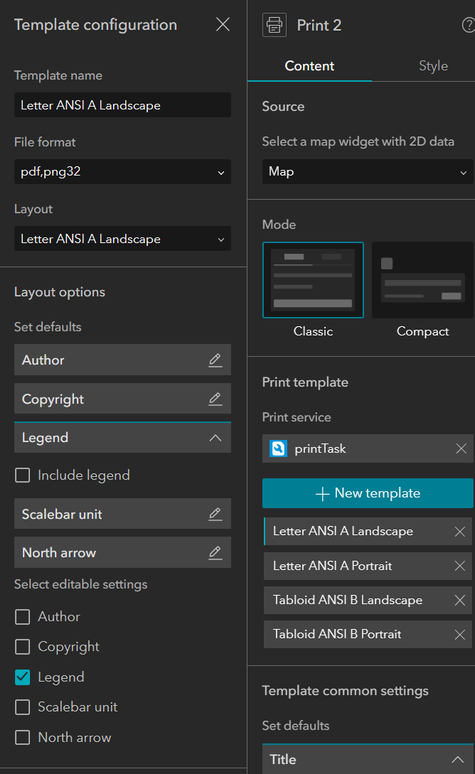Edit the Scalebar unit pencil icon

(x=215, y=514)
